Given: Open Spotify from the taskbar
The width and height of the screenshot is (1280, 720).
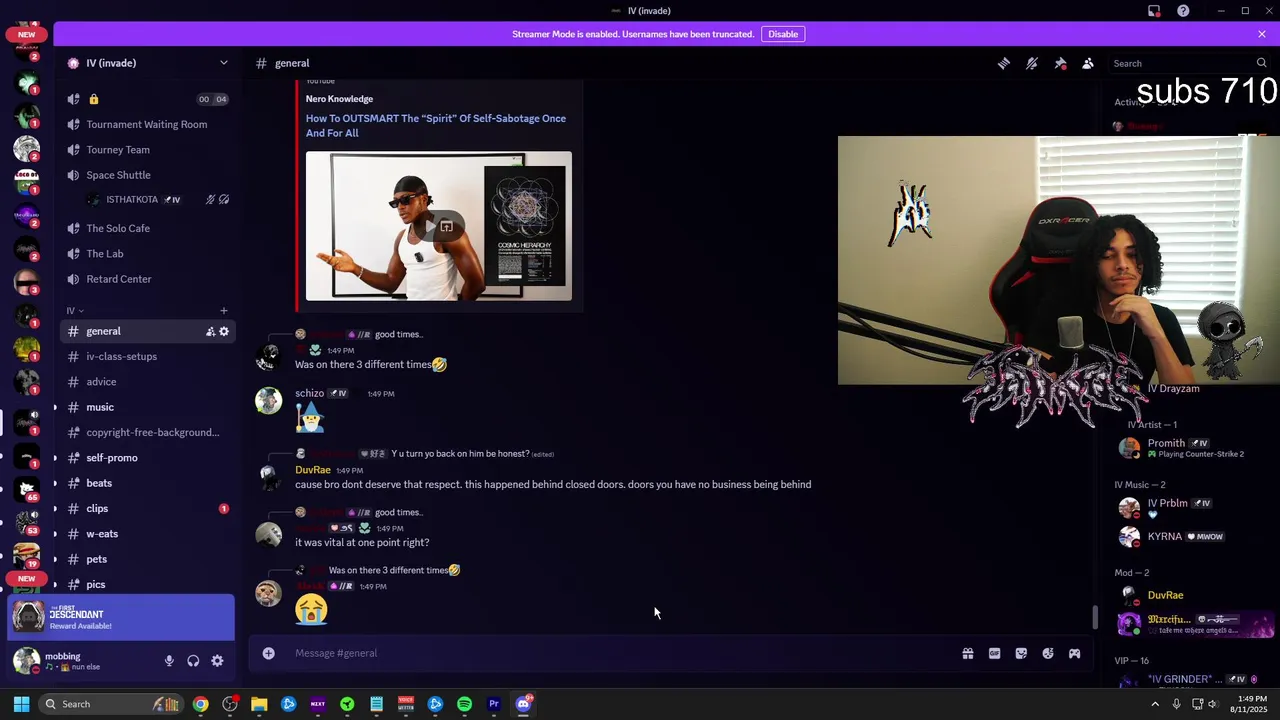Looking at the screenshot, I should [464, 704].
